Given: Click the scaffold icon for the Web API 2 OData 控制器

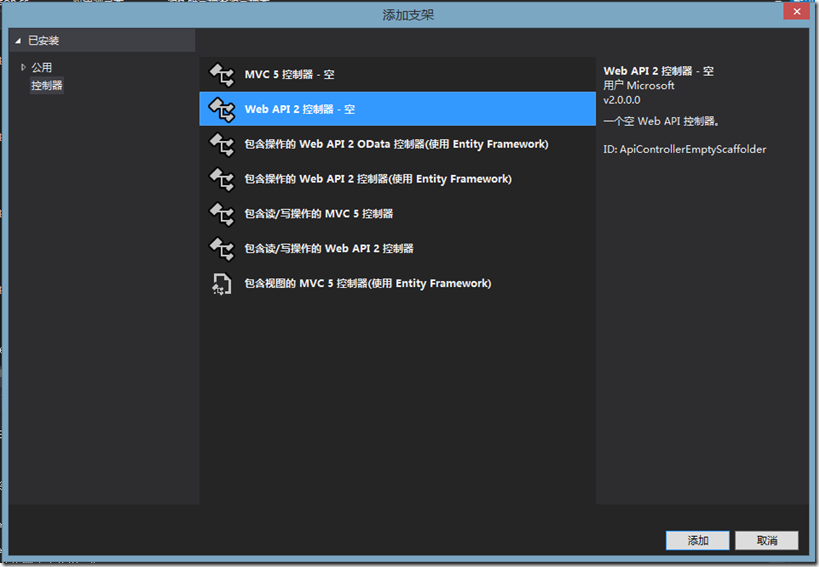Looking at the screenshot, I should point(222,145).
